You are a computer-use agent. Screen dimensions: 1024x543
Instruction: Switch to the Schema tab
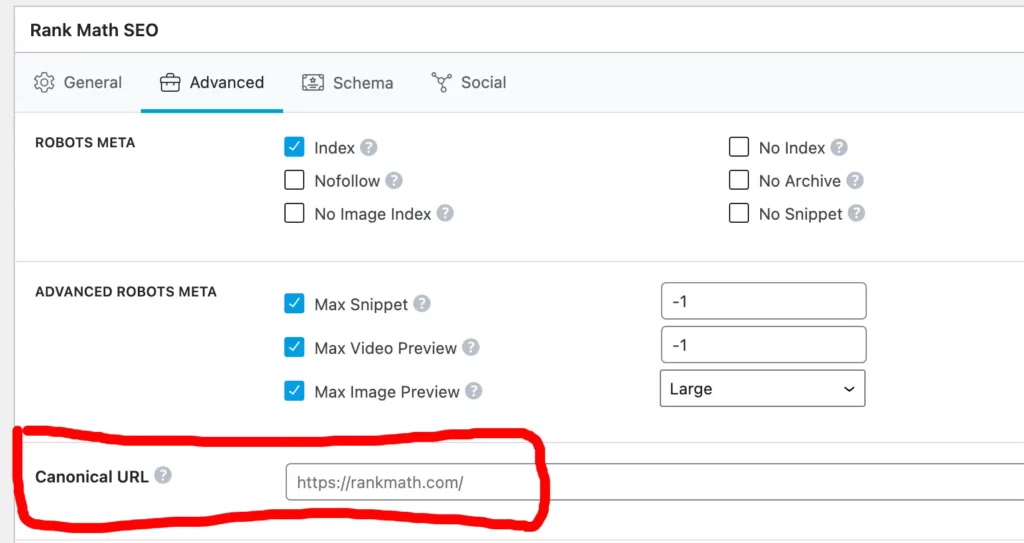(347, 83)
